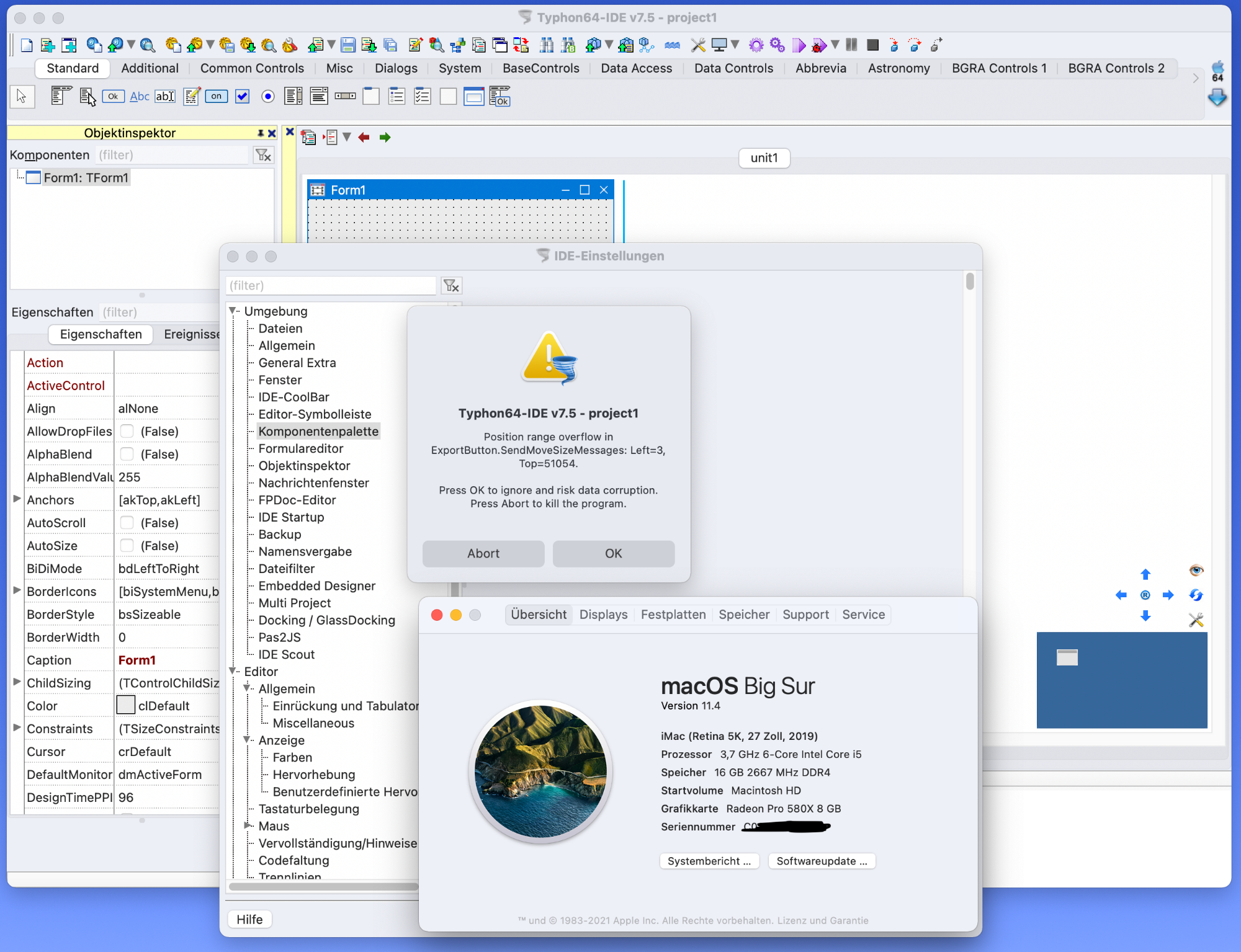Open the run mode dropdown next to the ladybug icon
The image size is (1241, 952).
(x=835, y=45)
